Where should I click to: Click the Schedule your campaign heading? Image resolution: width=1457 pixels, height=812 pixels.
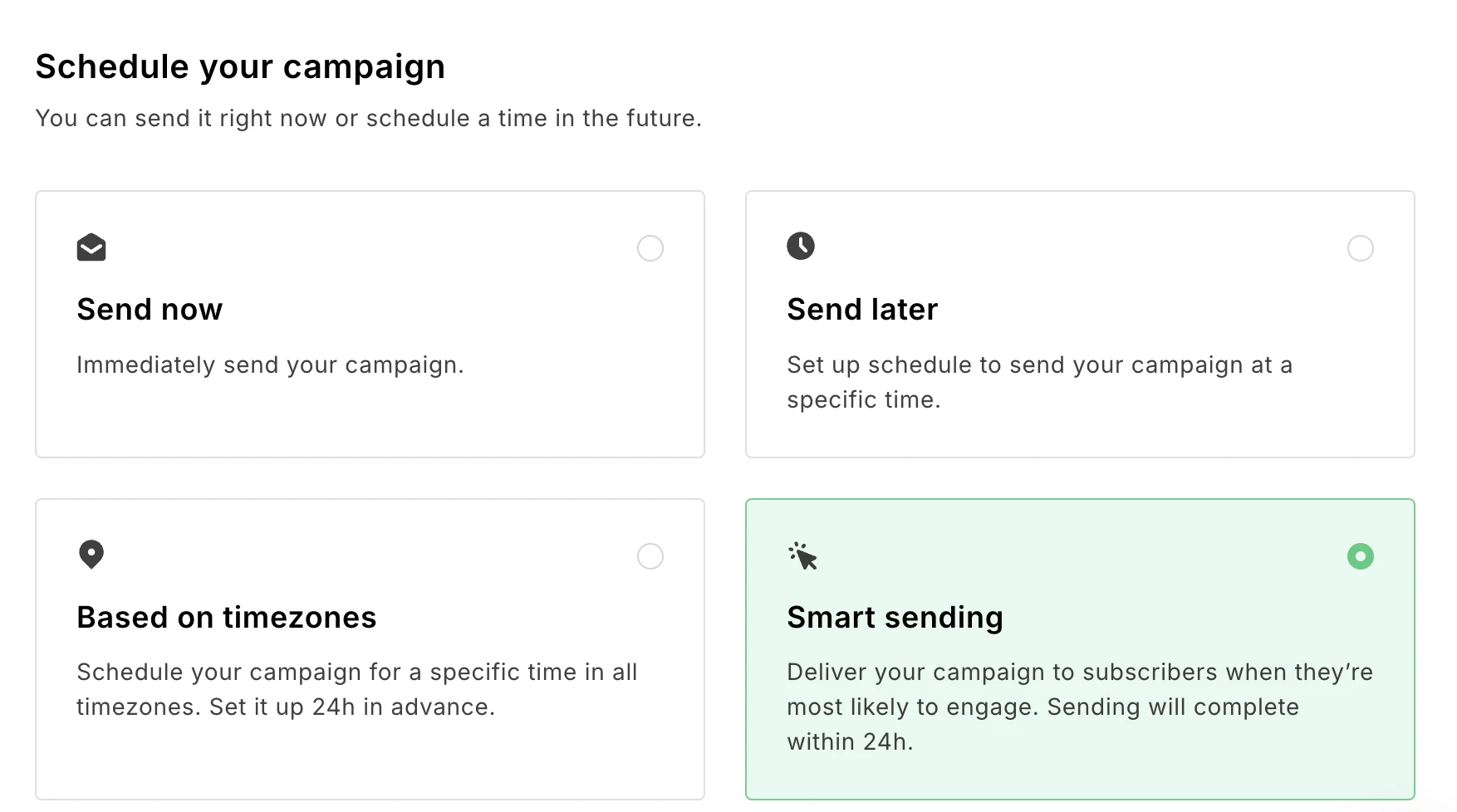tap(240, 66)
